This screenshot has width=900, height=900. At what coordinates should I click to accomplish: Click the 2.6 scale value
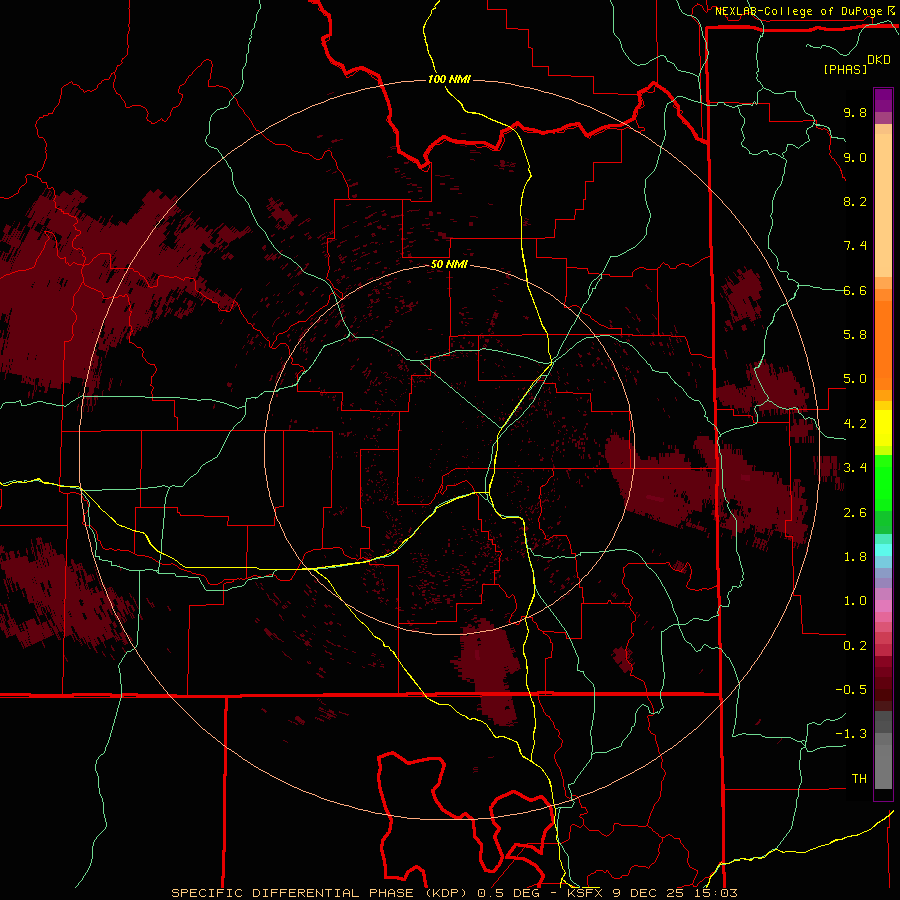click(855, 513)
